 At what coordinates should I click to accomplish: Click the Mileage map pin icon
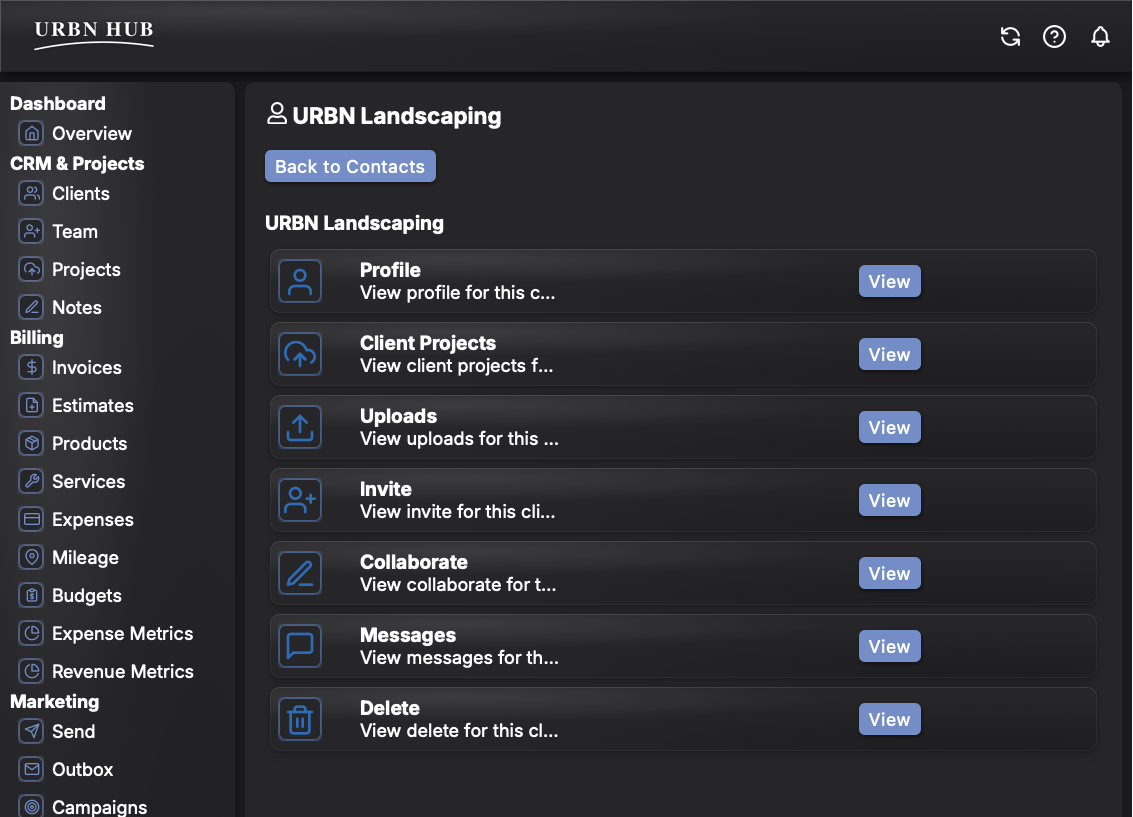32,558
